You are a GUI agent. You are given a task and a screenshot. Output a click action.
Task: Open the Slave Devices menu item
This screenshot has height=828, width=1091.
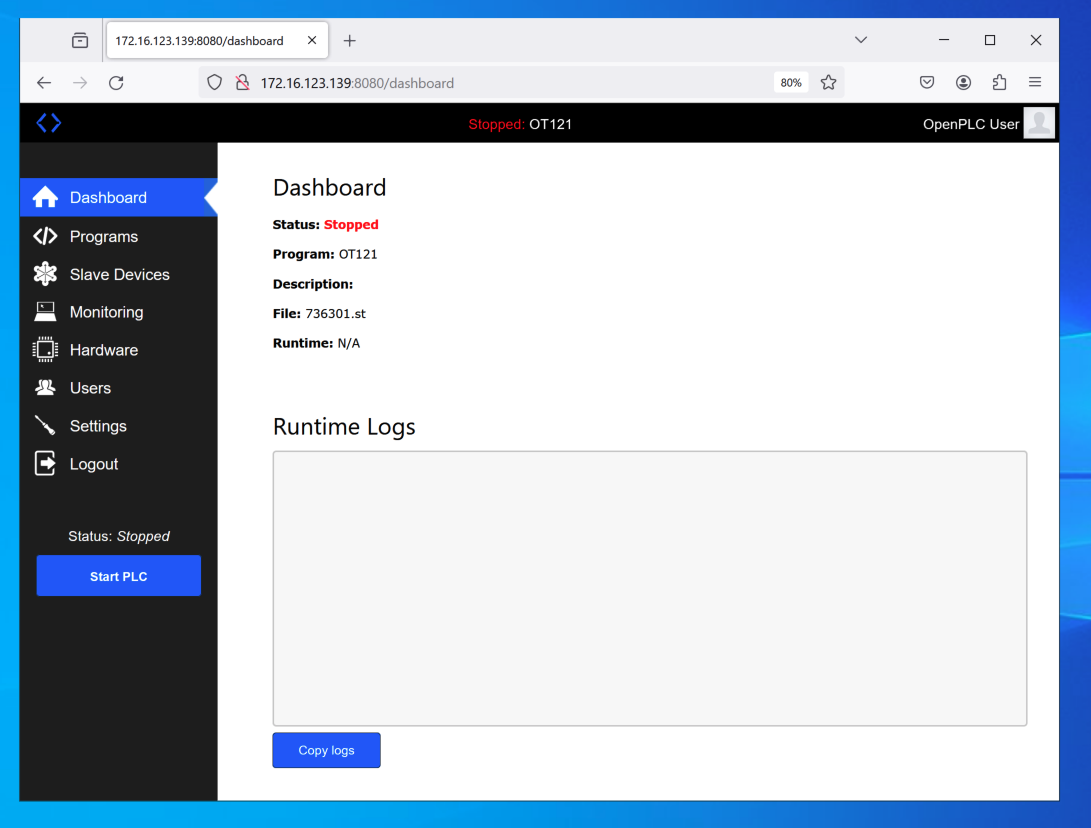pyautogui.click(x=118, y=274)
